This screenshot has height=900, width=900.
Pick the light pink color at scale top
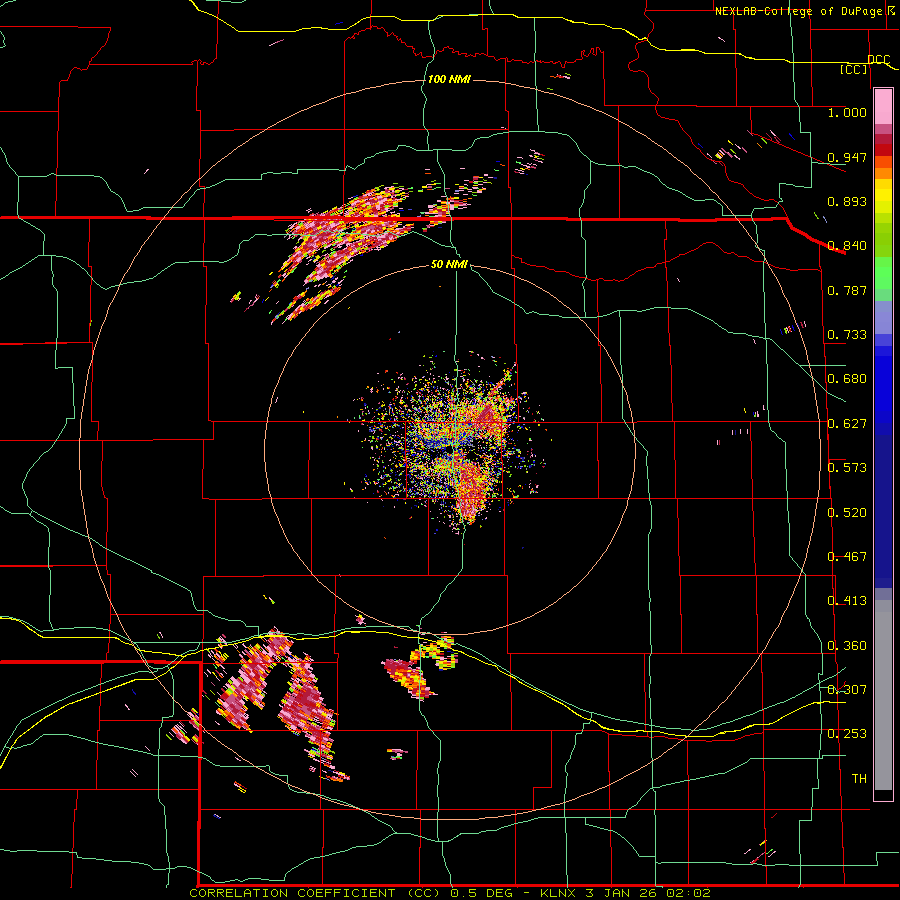tap(883, 107)
